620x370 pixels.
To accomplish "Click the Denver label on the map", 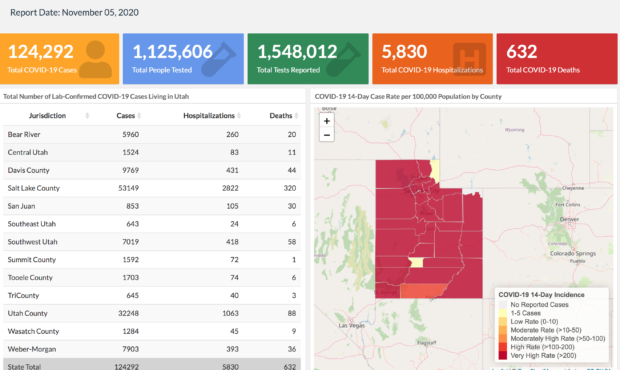I will pyautogui.click(x=569, y=219).
